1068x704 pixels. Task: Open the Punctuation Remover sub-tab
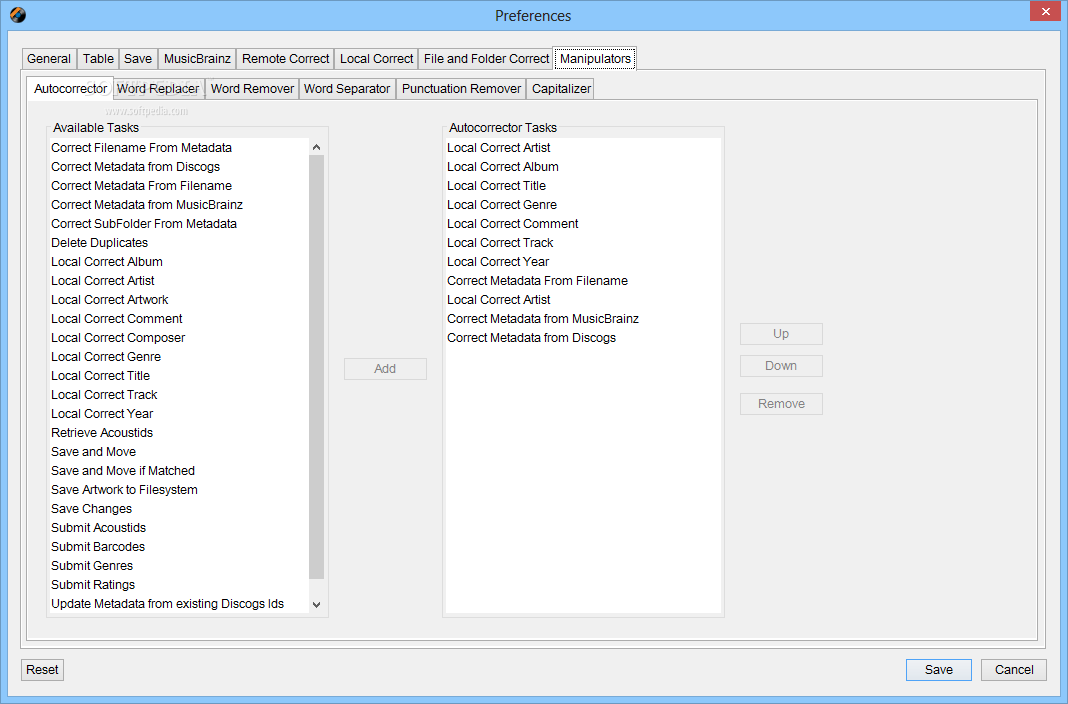point(461,89)
